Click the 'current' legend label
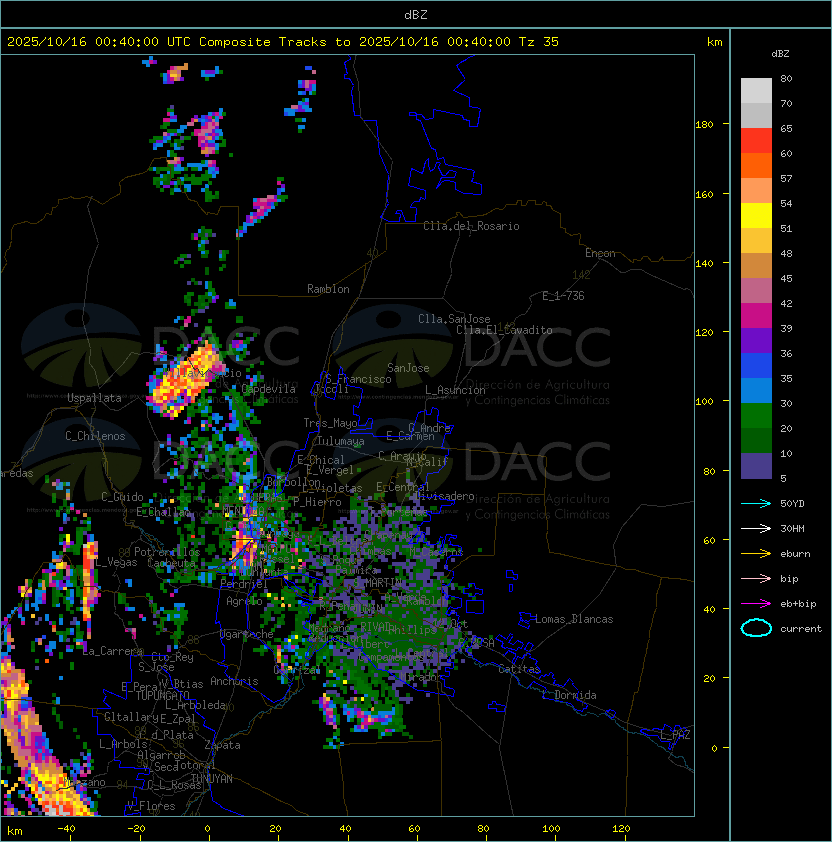The height and width of the screenshot is (842, 832). click(x=801, y=629)
